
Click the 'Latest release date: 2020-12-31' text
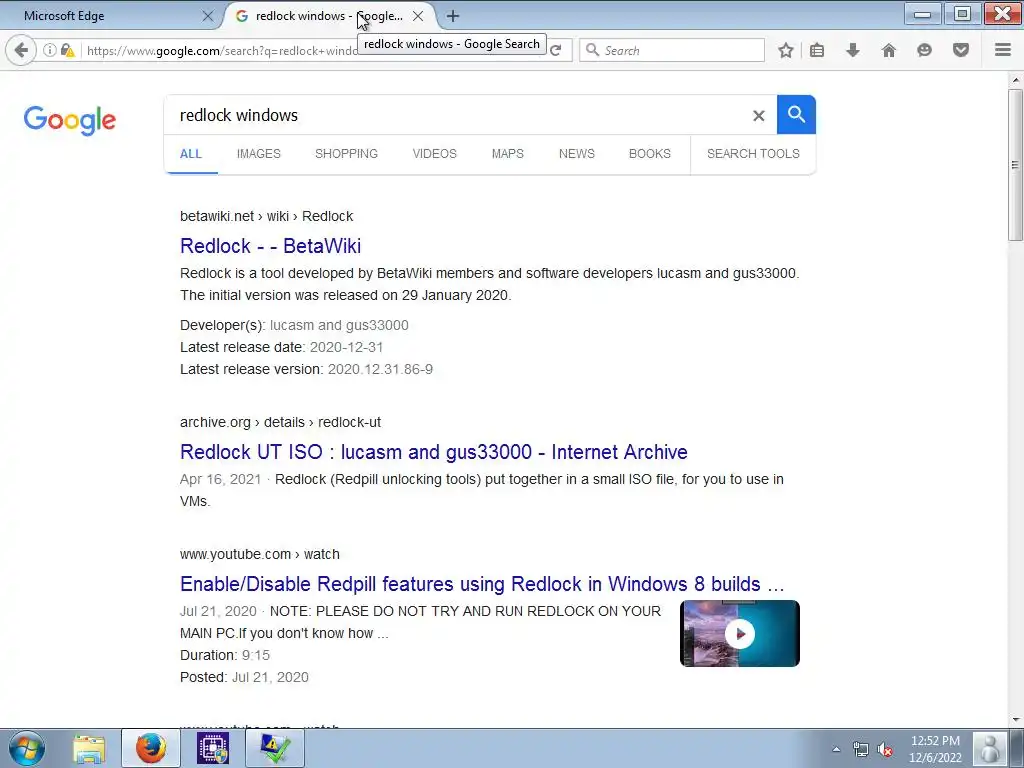pos(281,347)
